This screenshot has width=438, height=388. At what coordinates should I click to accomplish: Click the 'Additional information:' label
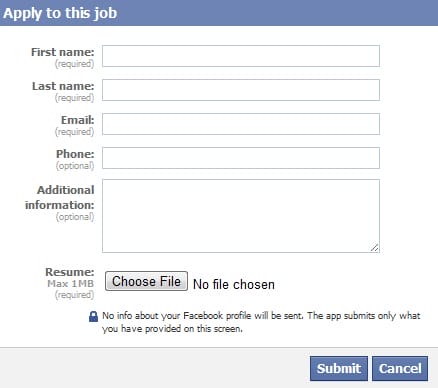60,197
